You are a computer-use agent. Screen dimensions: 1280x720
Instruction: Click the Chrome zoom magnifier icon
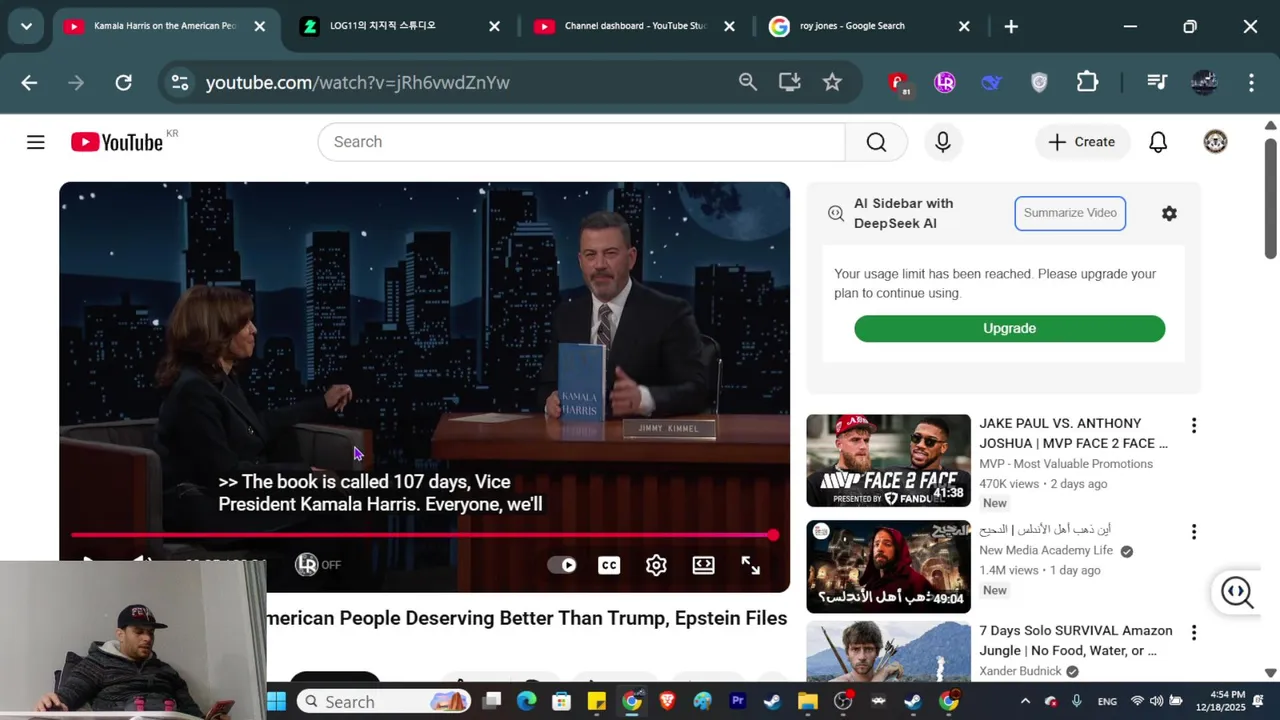748,82
